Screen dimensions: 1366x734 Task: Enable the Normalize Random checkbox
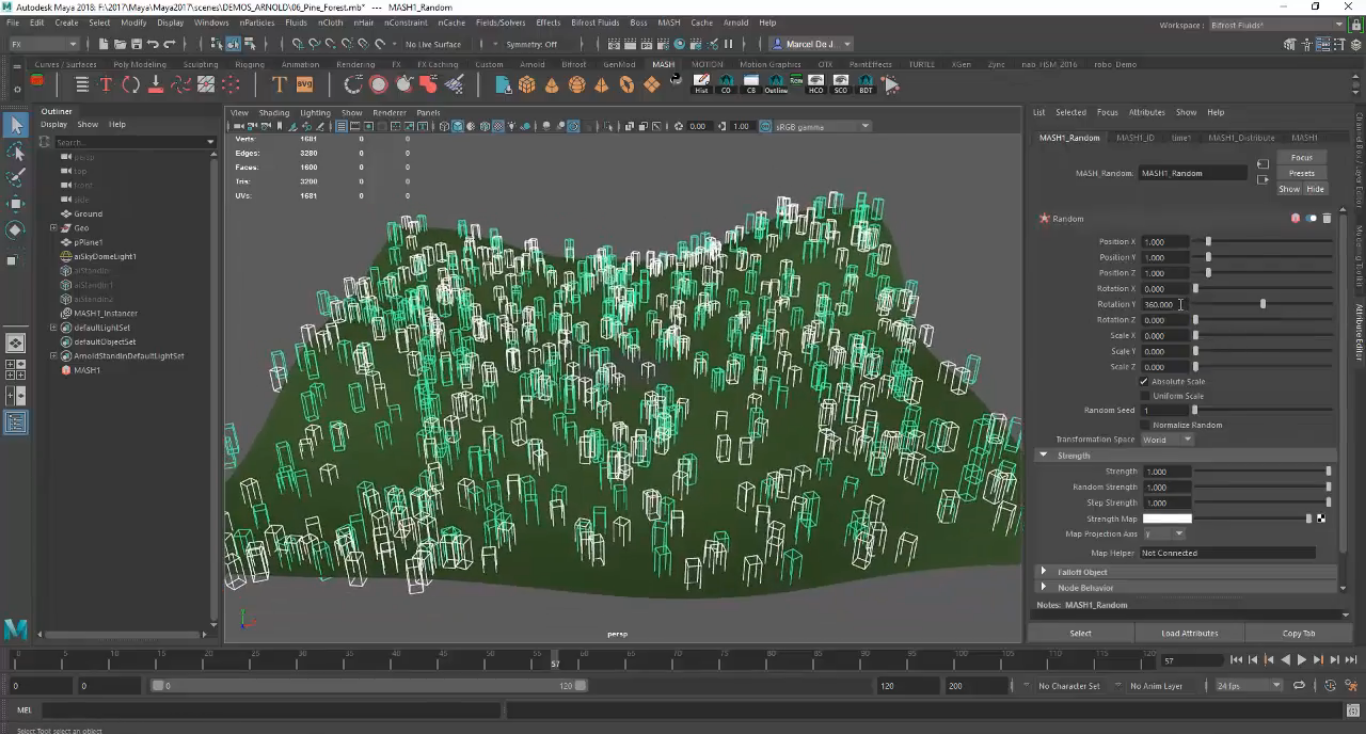(1144, 425)
